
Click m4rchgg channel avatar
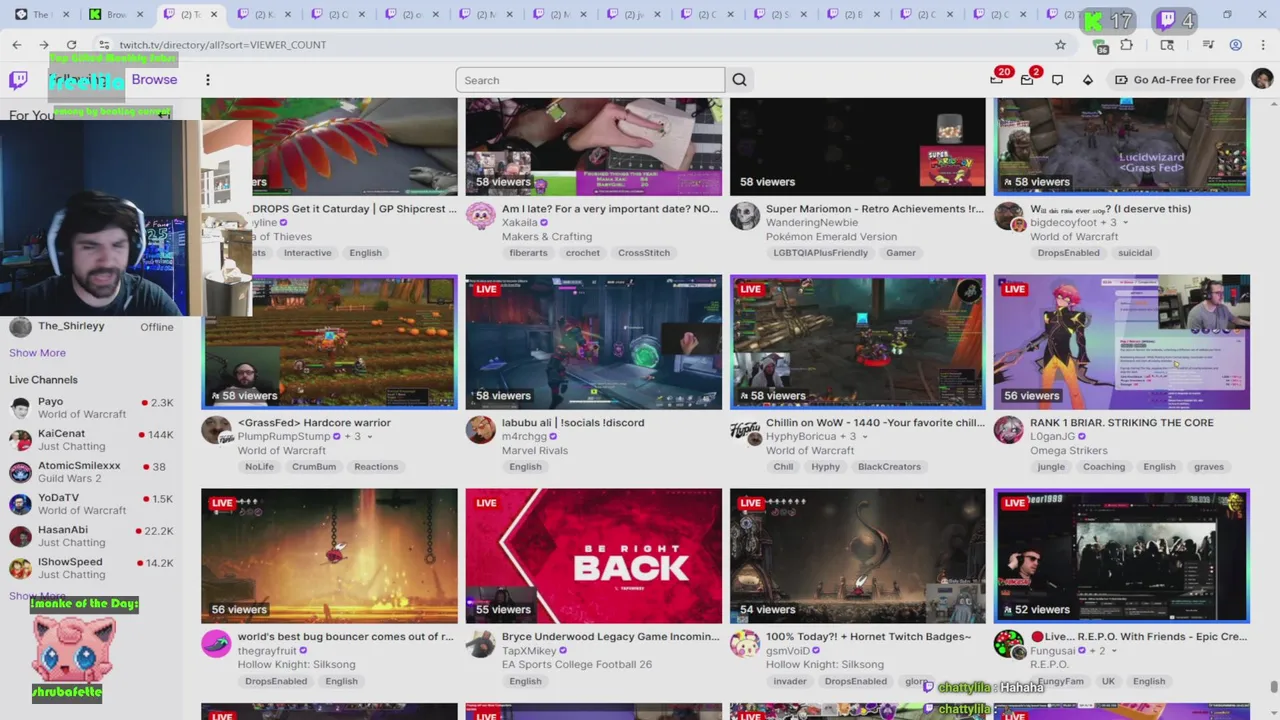[x=480, y=430]
